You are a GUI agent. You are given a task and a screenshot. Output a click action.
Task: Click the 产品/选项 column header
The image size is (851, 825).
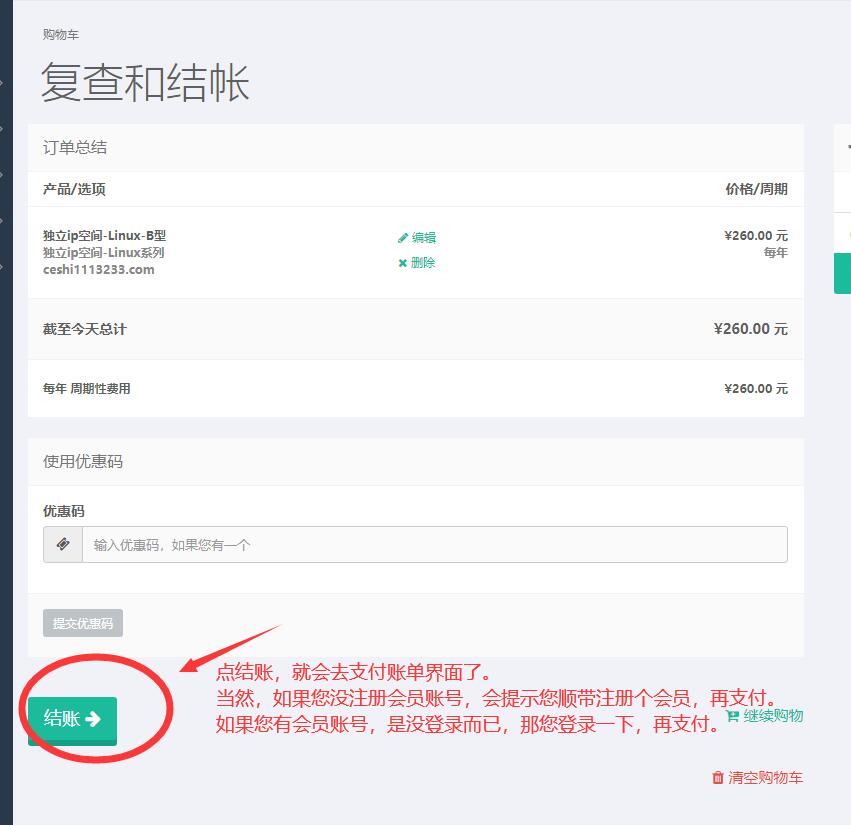74,189
